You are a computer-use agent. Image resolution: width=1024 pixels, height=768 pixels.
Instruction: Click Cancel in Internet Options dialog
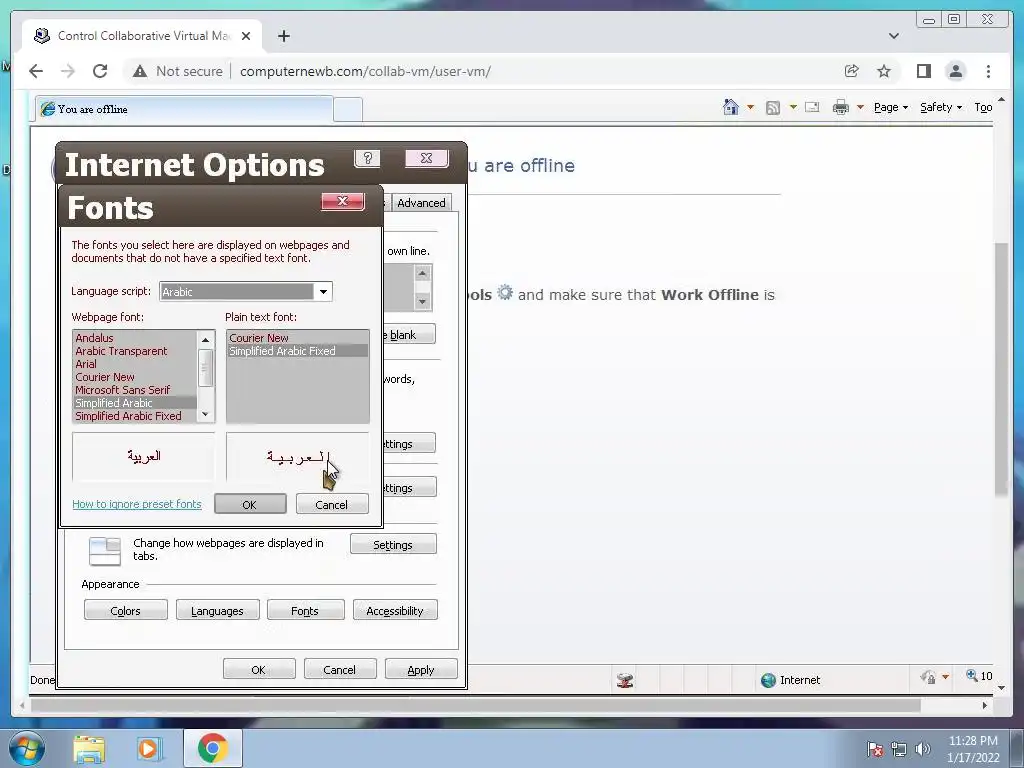(340, 669)
